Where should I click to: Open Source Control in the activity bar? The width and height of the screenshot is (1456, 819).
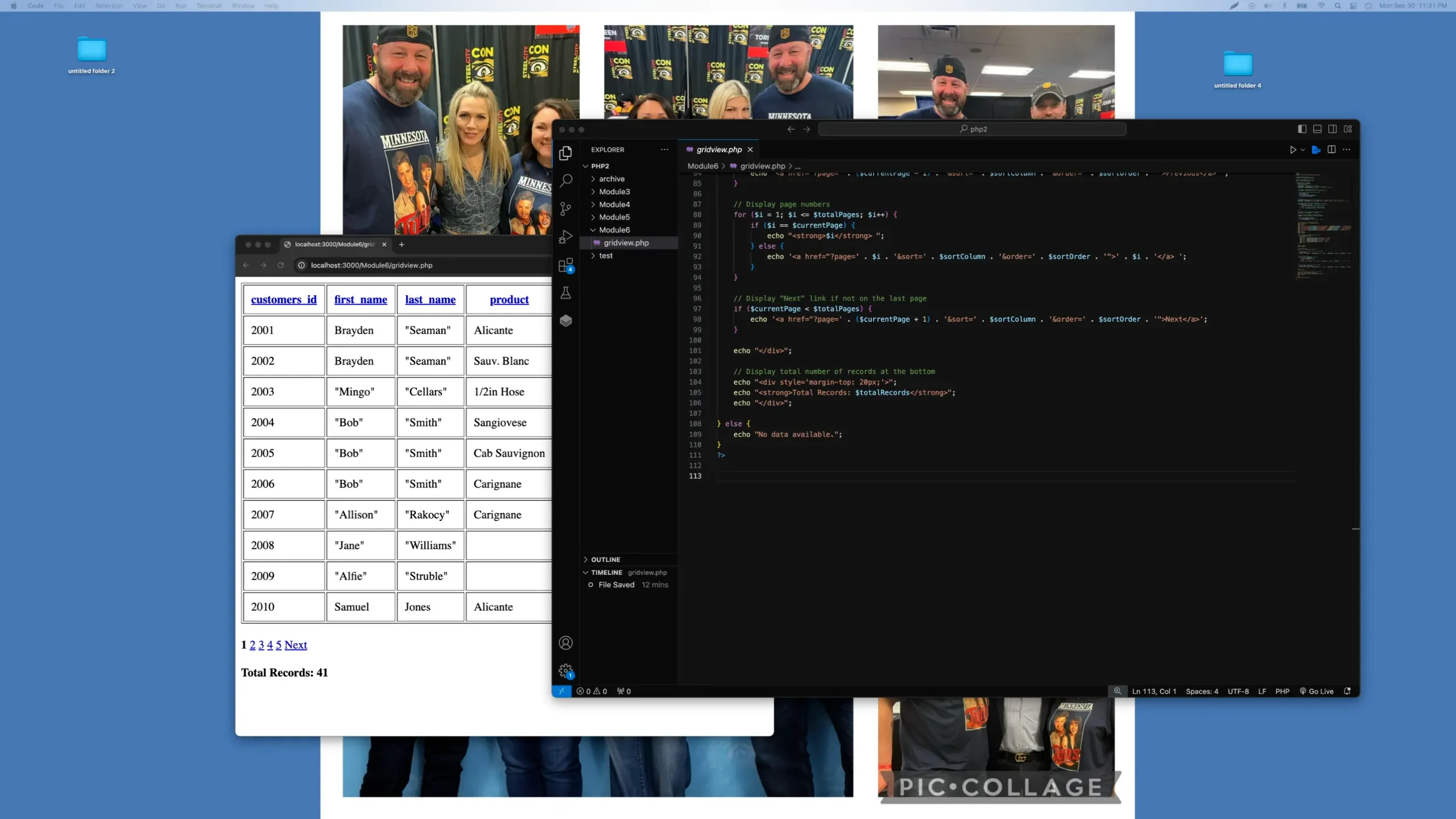(x=566, y=209)
